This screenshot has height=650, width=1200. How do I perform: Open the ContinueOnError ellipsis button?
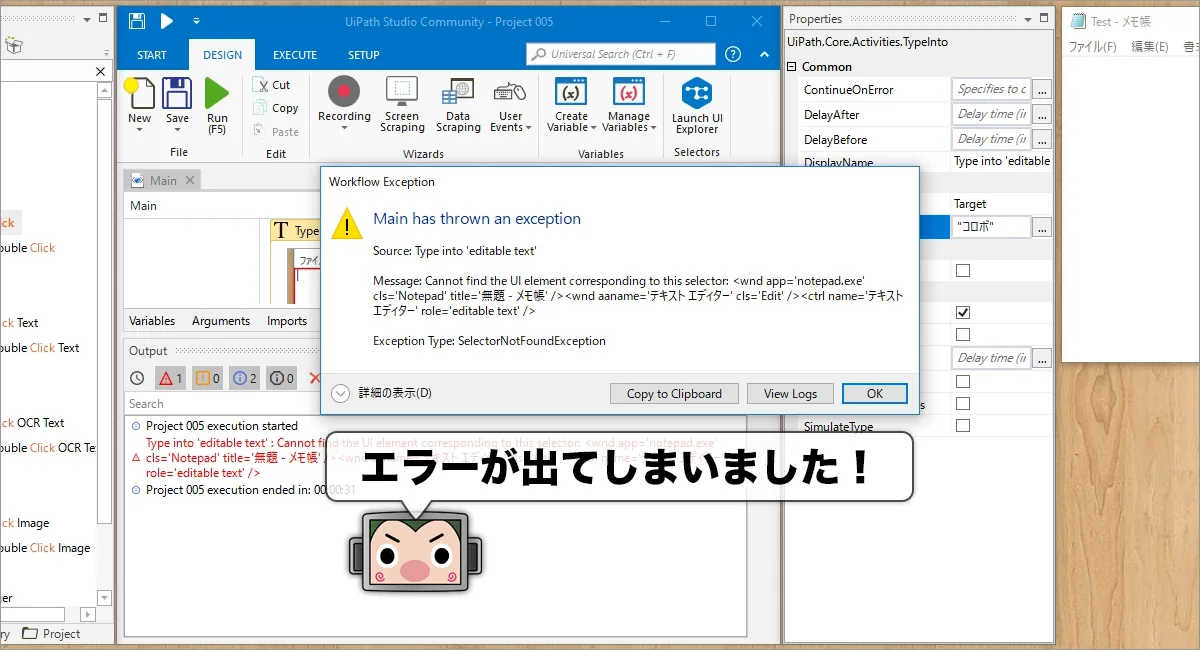1042,89
